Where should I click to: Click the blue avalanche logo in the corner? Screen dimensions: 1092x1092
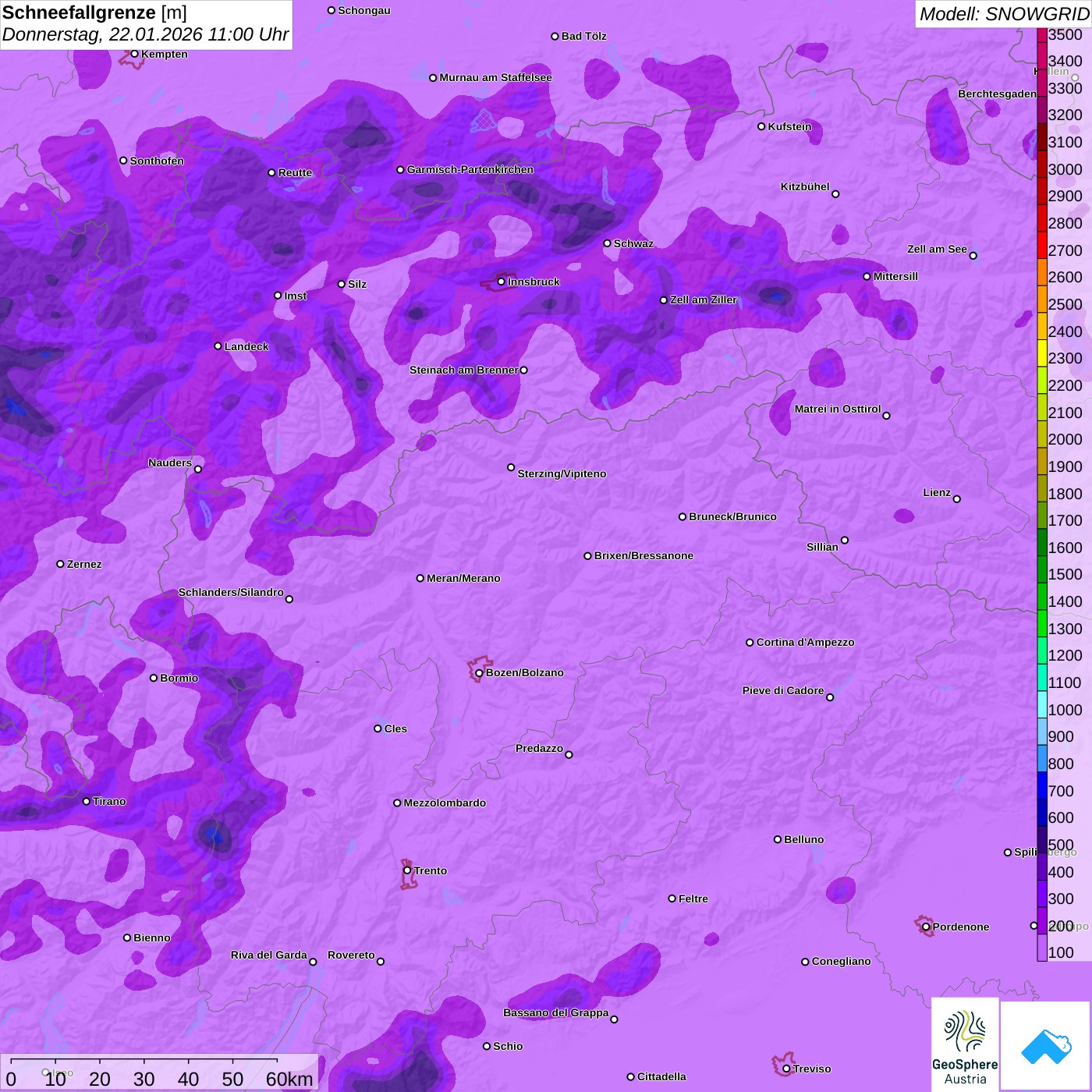(1046, 1046)
